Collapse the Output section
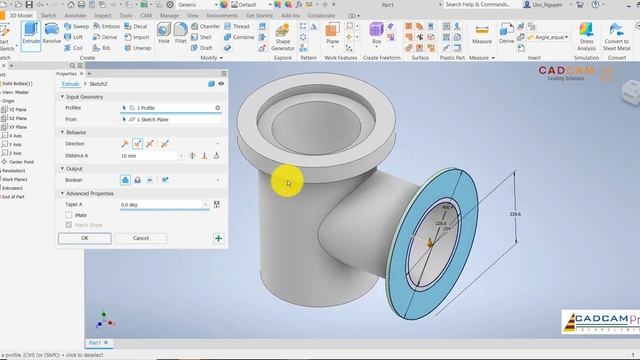 click(x=62, y=169)
